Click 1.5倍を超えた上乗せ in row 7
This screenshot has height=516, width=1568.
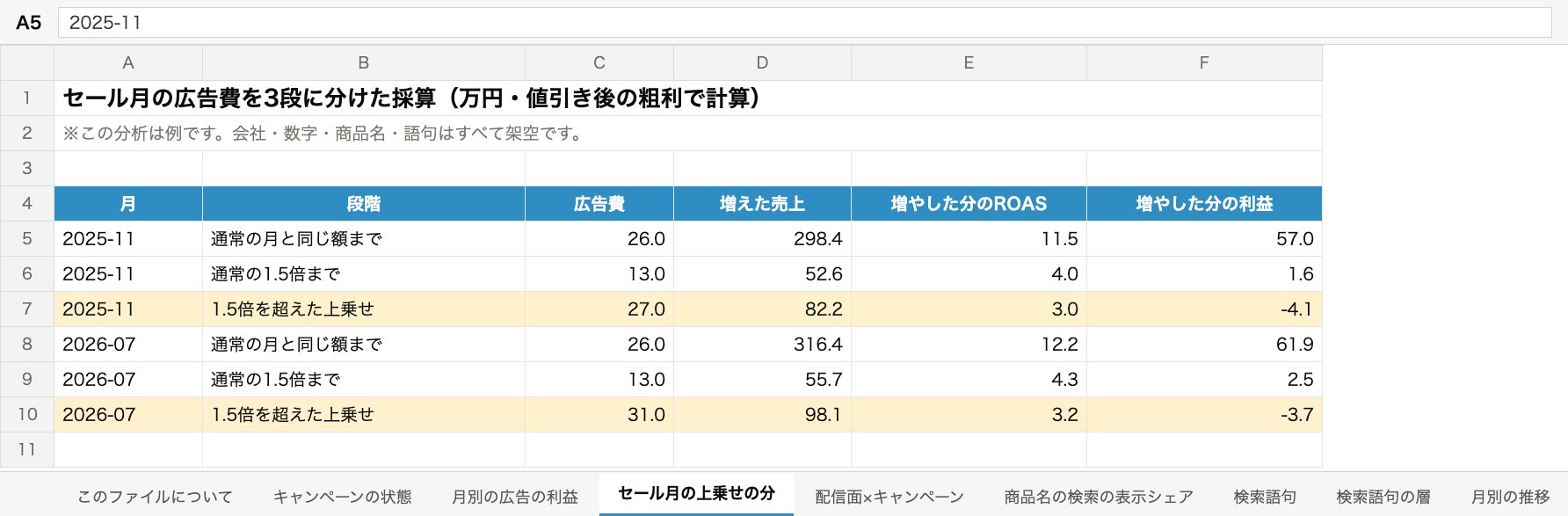364,309
